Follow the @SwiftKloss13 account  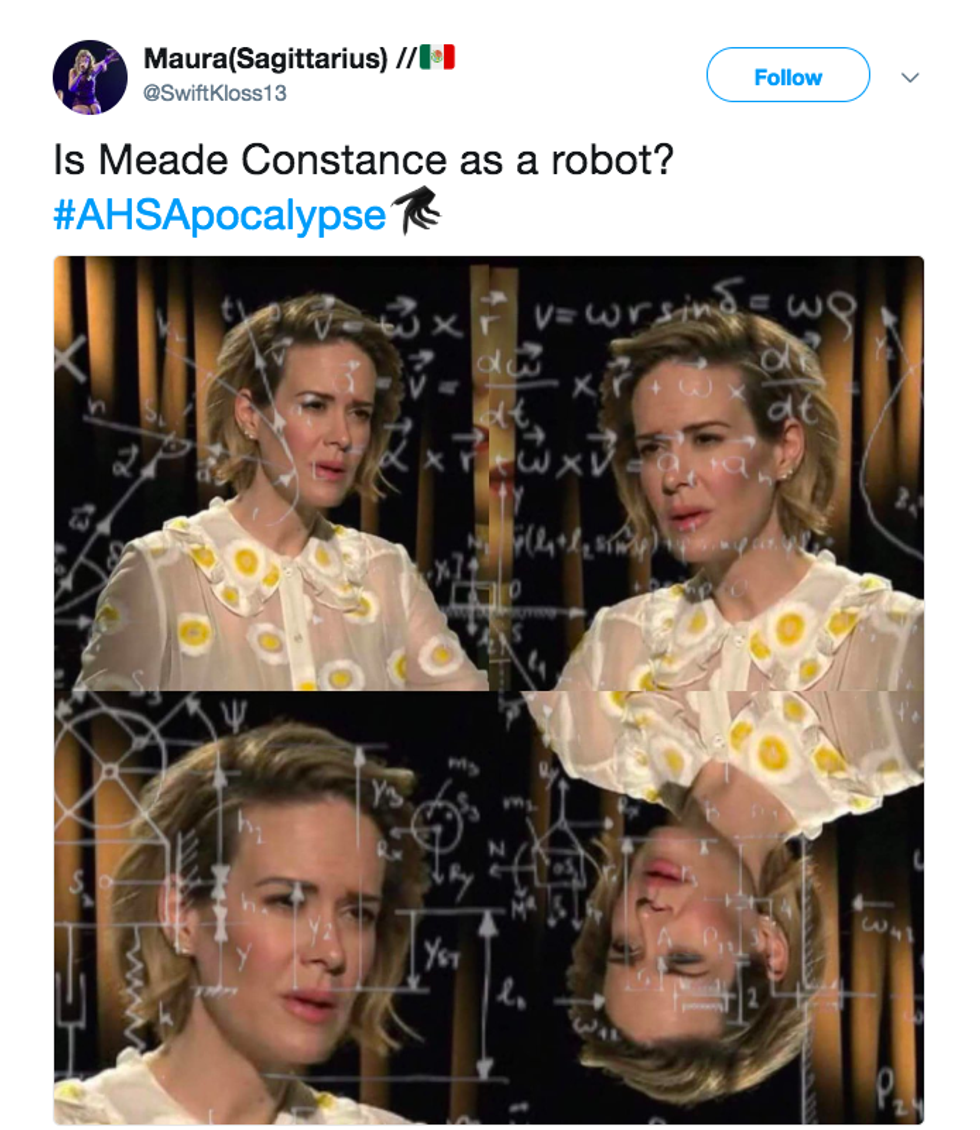click(x=788, y=75)
